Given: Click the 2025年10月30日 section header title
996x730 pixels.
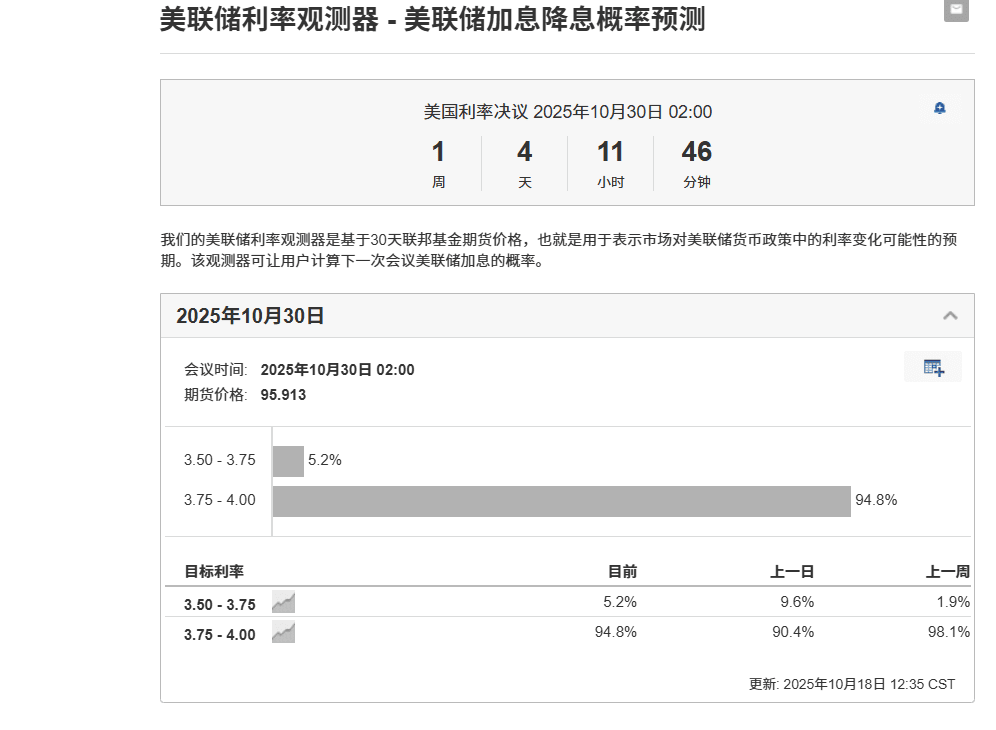Looking at the screenshot, I should pyautogui.click(x=250, y=316).
